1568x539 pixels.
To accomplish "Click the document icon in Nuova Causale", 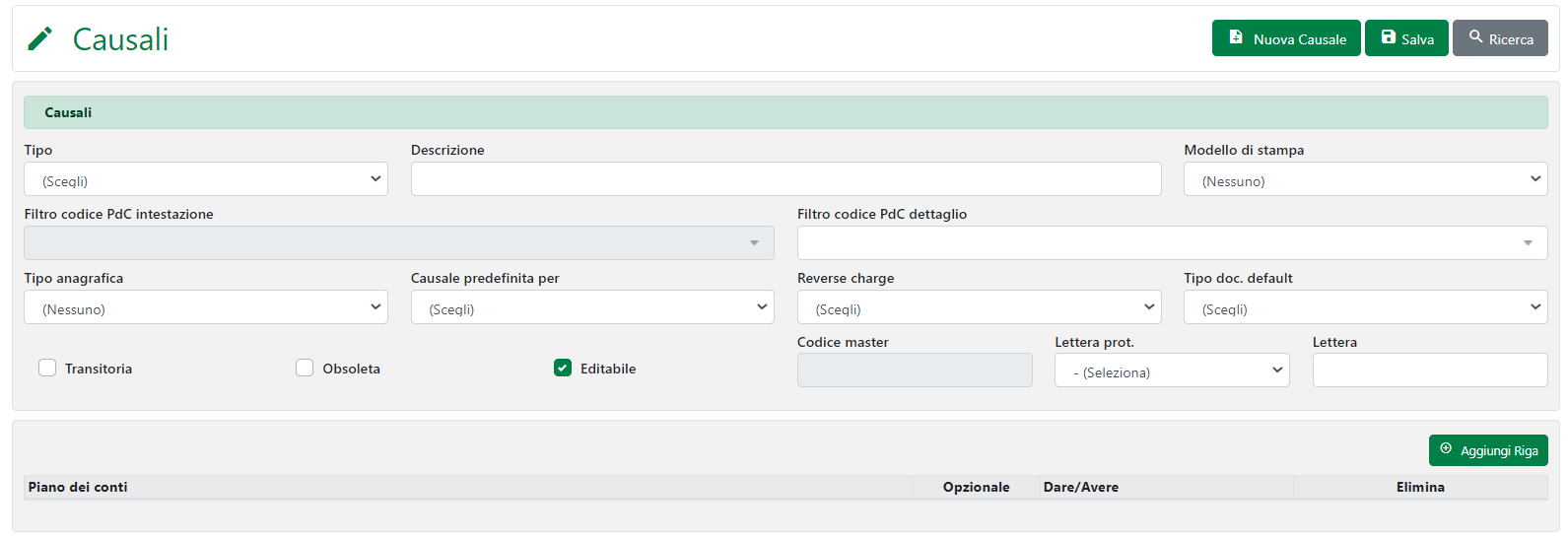I will (1236, 37).
